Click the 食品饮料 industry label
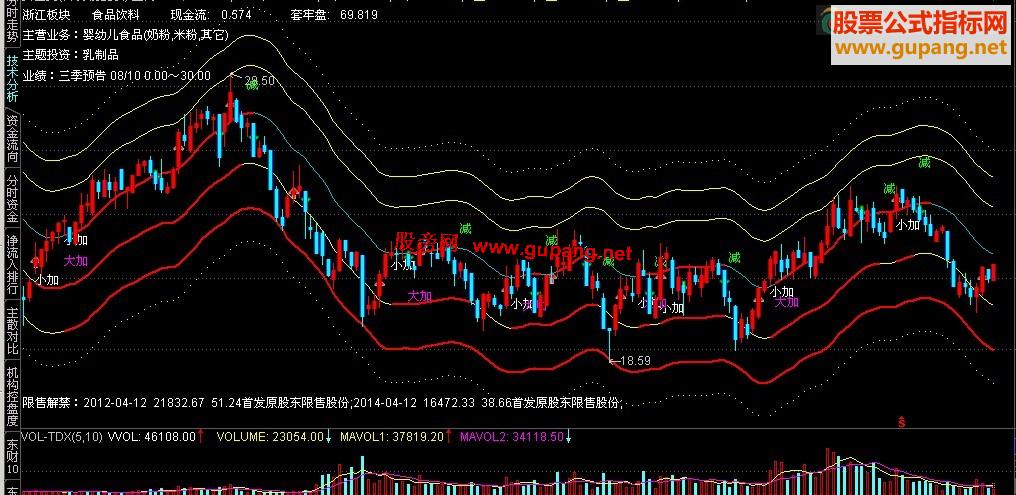This screenshot has width=1016, height=495. [x=115, y=14]
